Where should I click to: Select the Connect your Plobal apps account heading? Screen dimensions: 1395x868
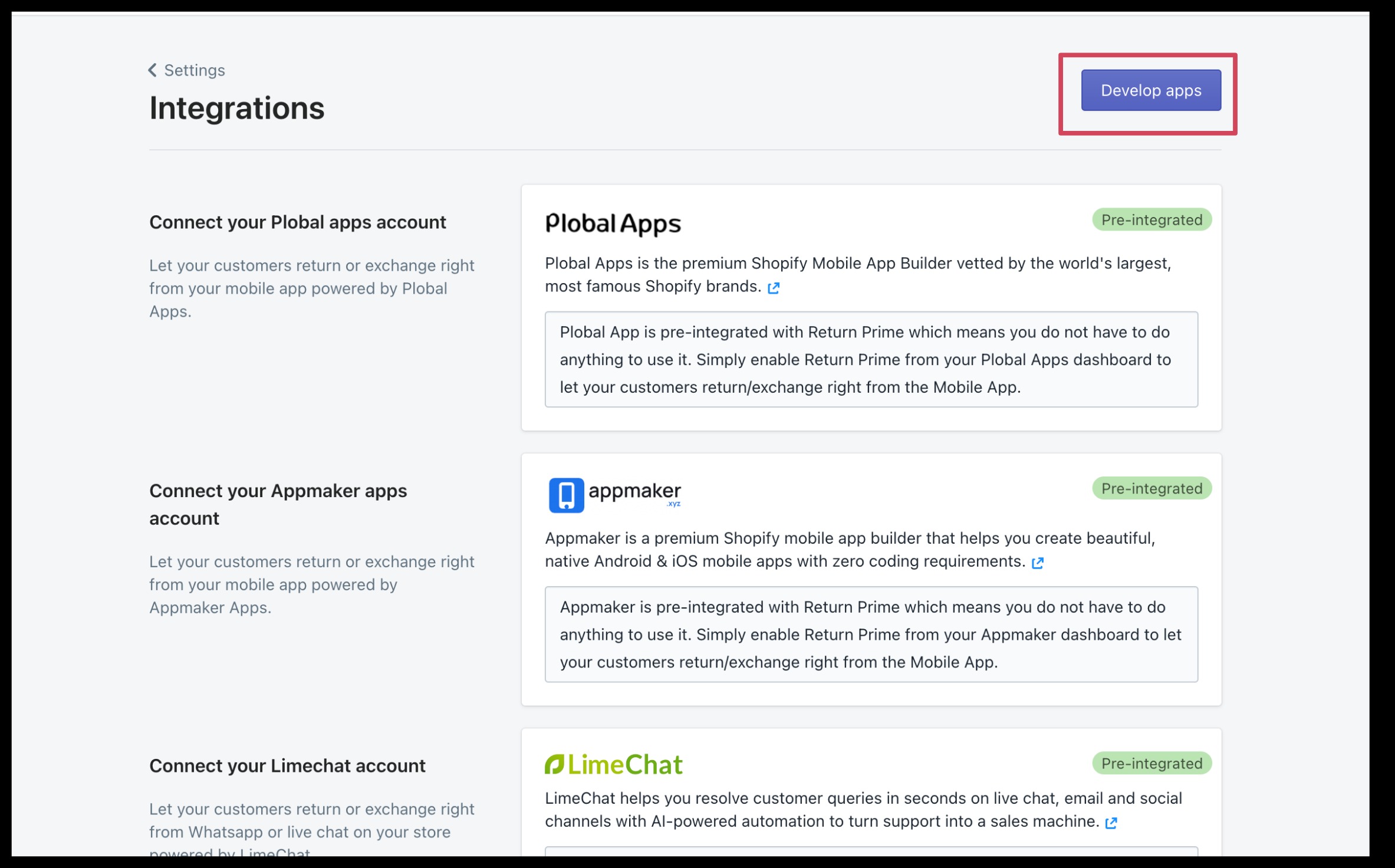coord(297,222)
